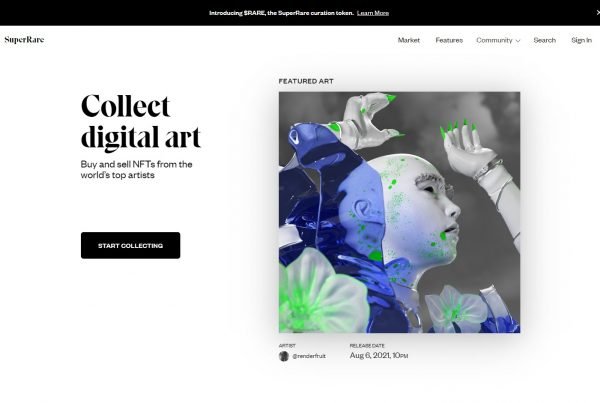Open the featured artwork image

click(x=399, y=212)
